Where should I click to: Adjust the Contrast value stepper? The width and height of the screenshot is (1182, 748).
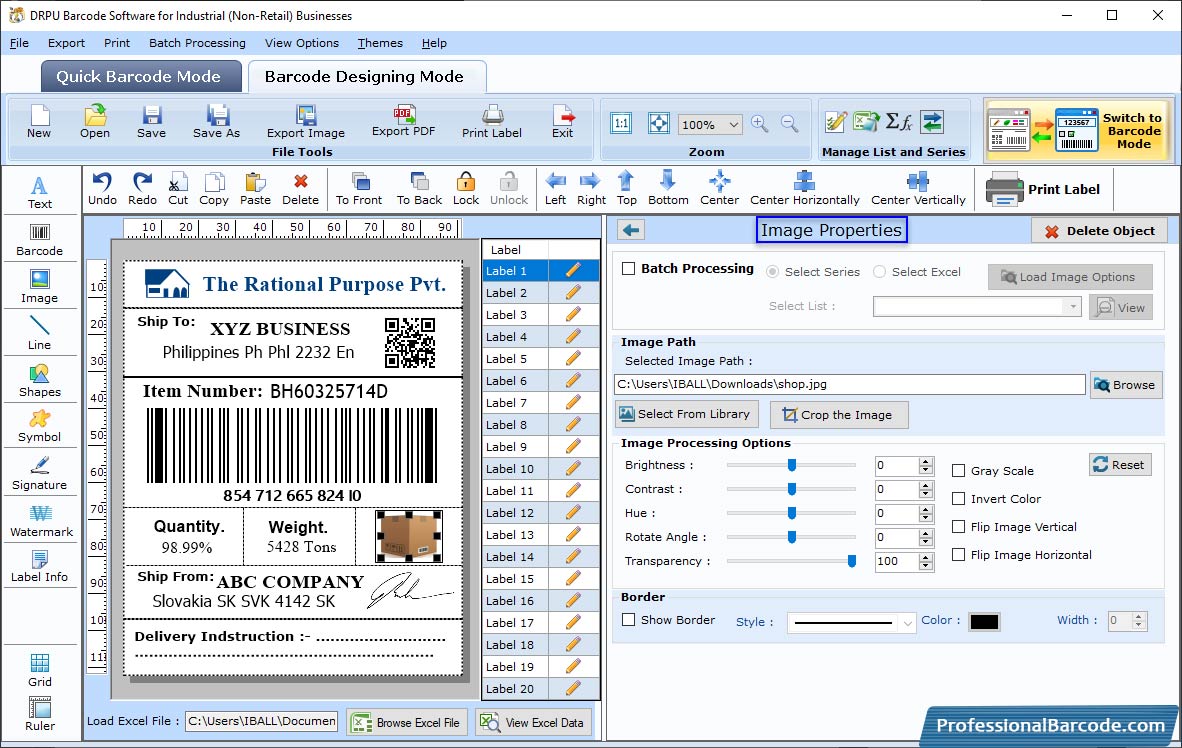(926, 489)
